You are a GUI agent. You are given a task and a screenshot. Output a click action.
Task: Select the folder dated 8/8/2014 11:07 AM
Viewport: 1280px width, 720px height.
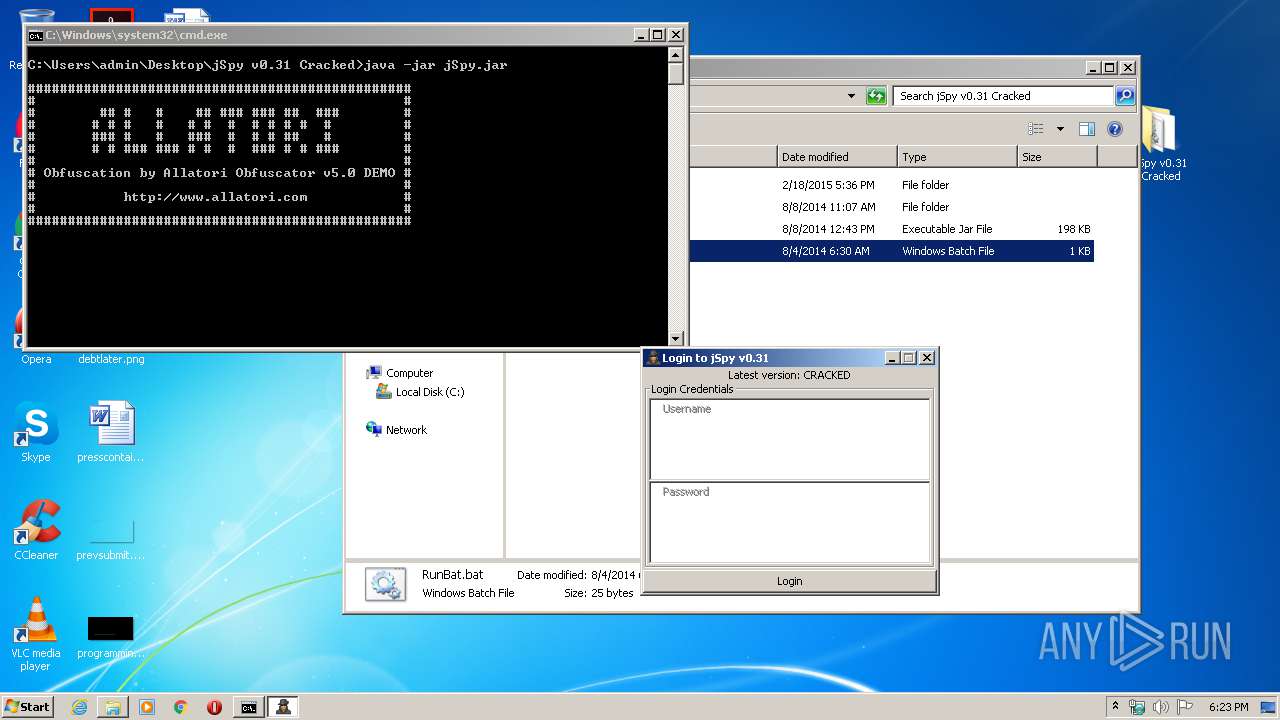[890, 207]
